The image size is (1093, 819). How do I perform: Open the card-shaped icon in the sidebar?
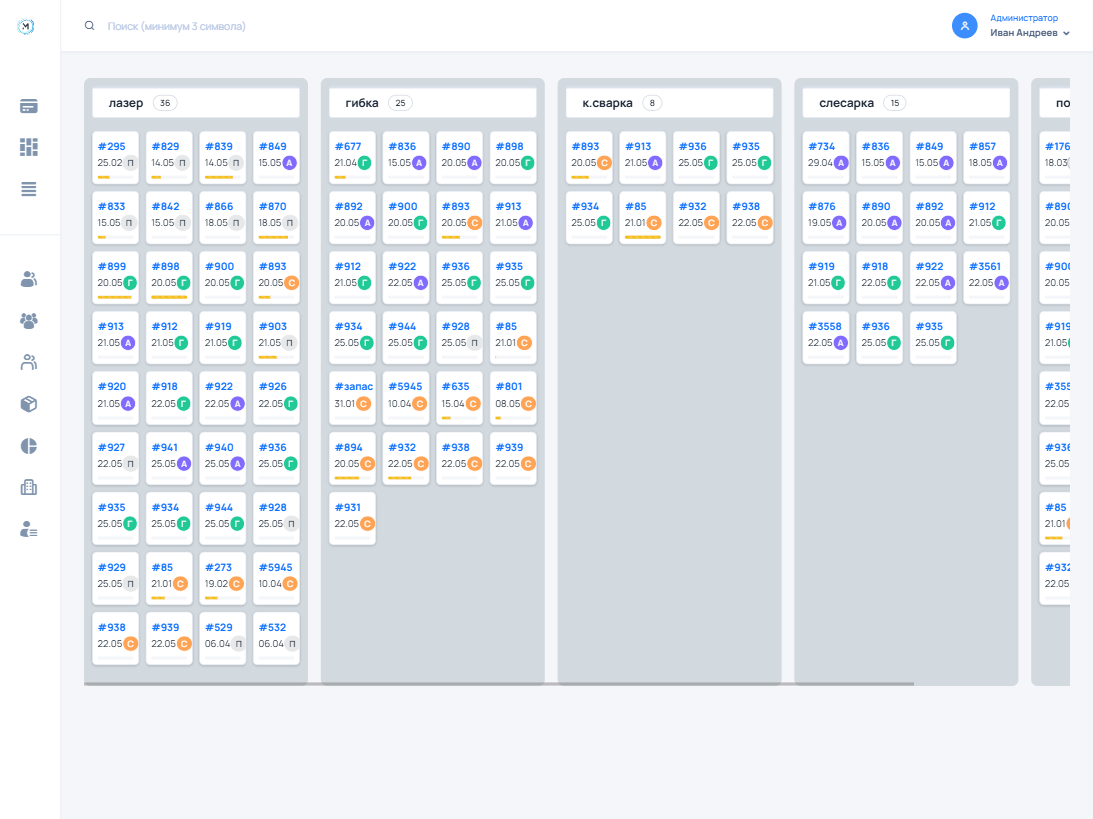click(29, 106)
